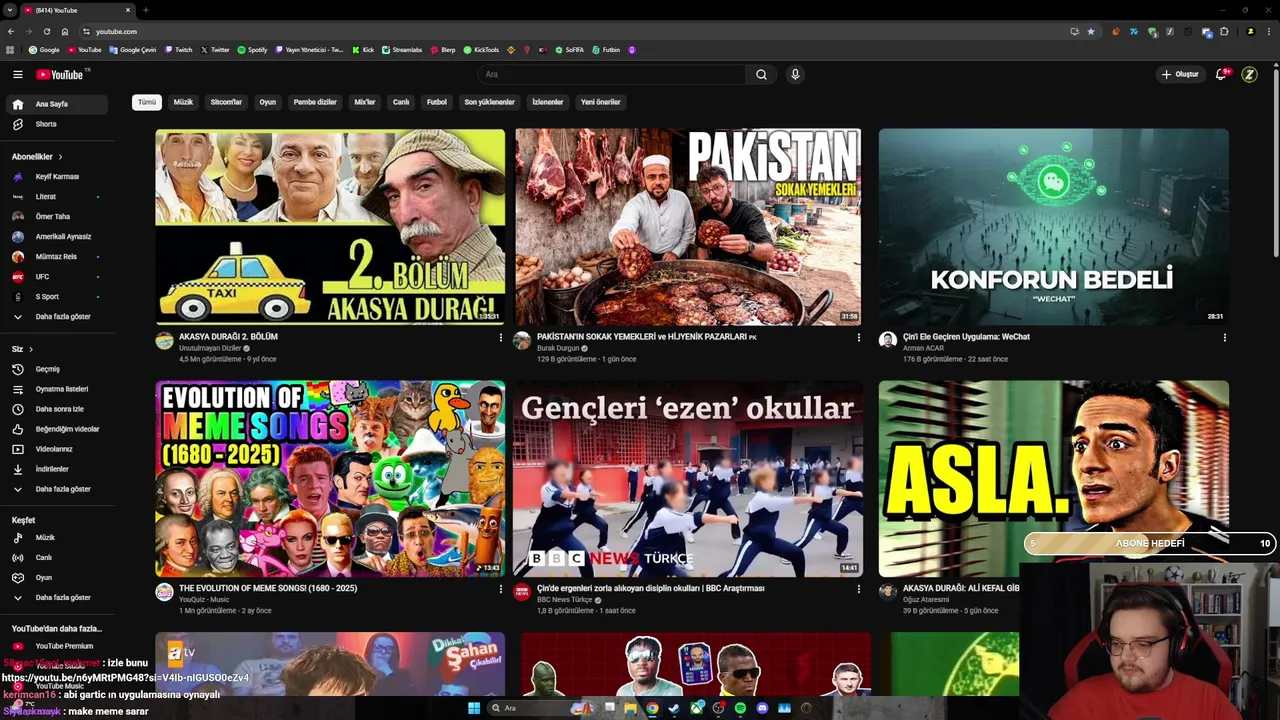
Task: Go to Ana Sayfa in sidebar
Action: 57,104
